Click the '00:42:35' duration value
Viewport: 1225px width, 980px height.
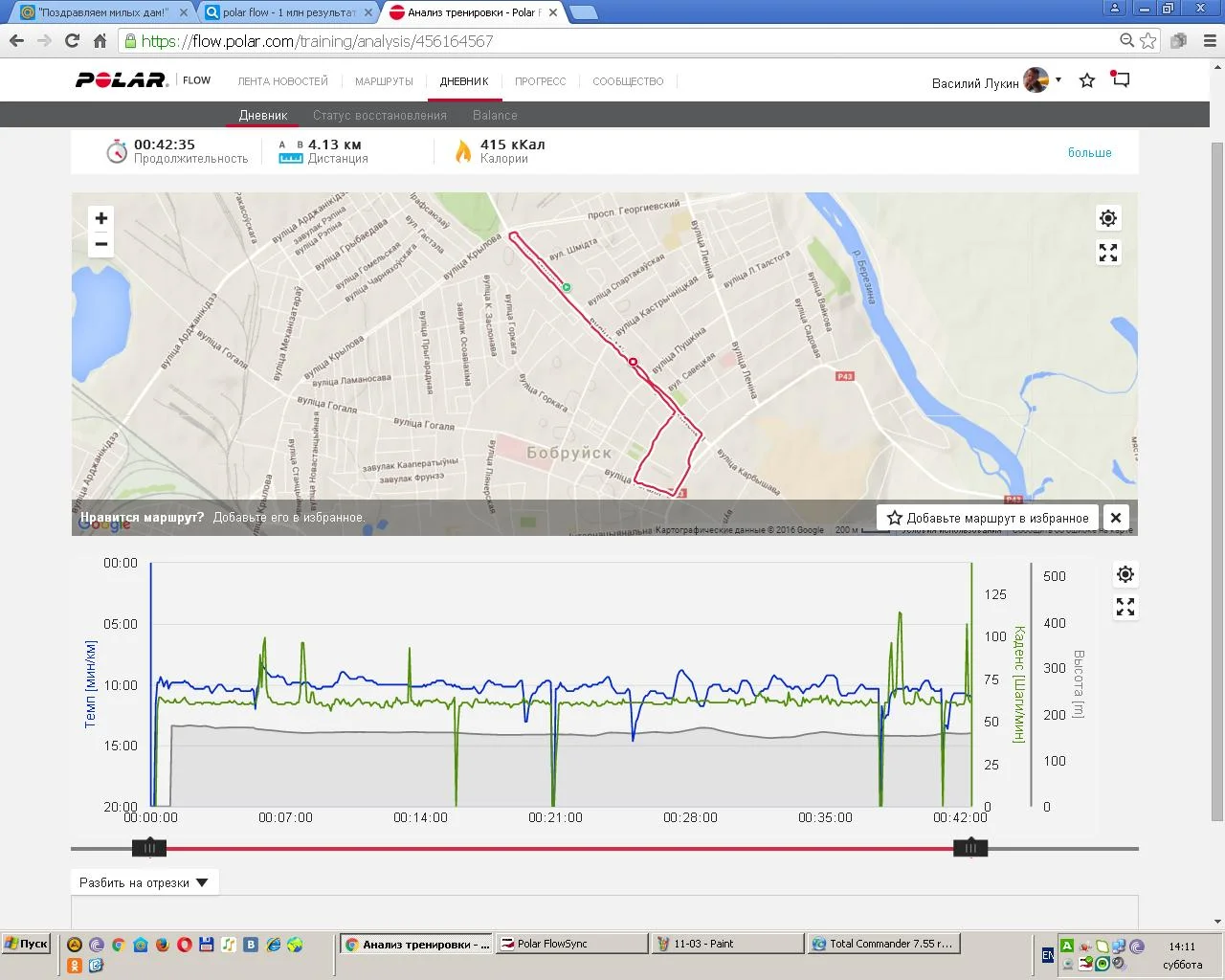tap(165, 145)
